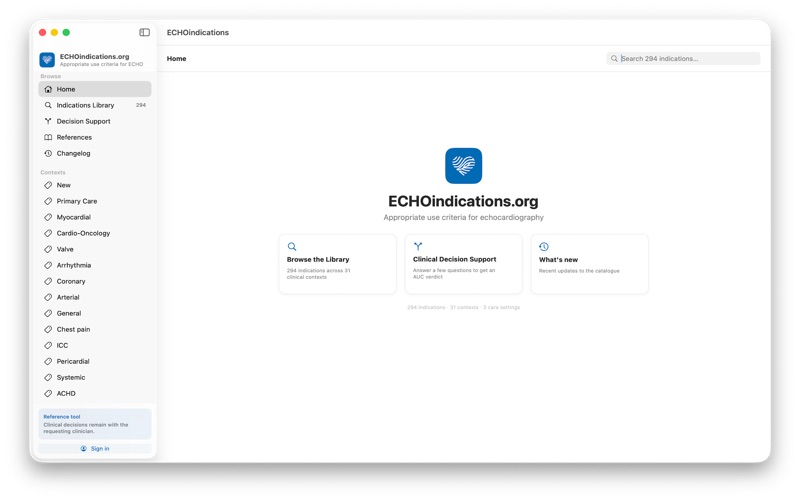Click the Reference tool notice box
800x500 pixels.
point(95,424)
